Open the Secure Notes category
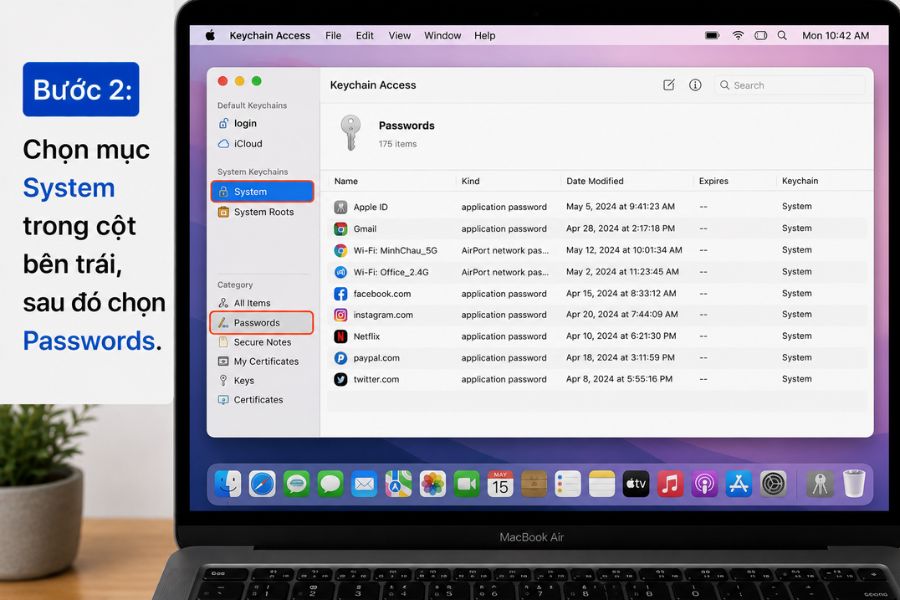 pos(262,342)
